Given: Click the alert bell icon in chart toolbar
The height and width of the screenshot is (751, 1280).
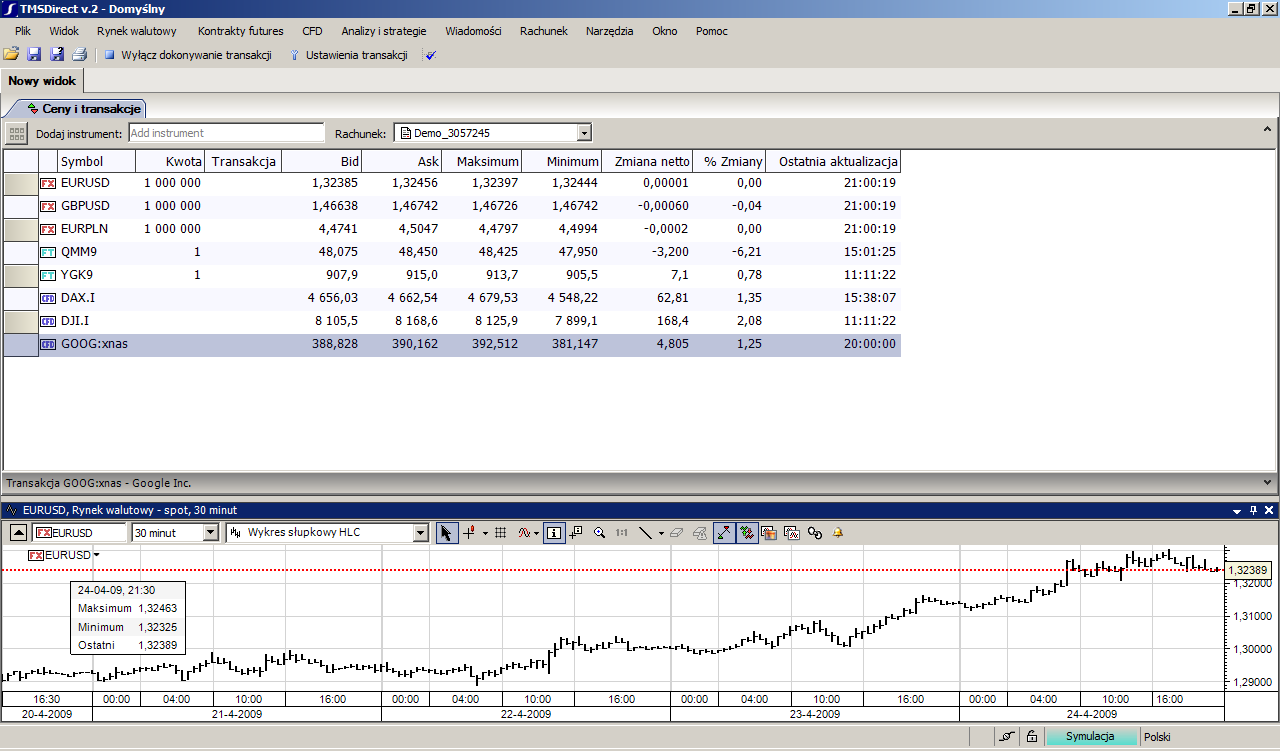Looking at the screenshot, I should tap(838, 533).
